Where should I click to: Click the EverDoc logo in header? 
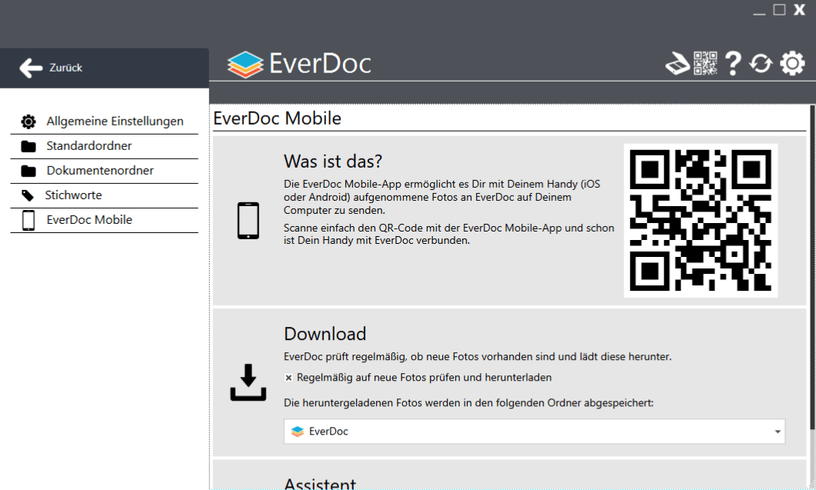(x=299, y=64)
